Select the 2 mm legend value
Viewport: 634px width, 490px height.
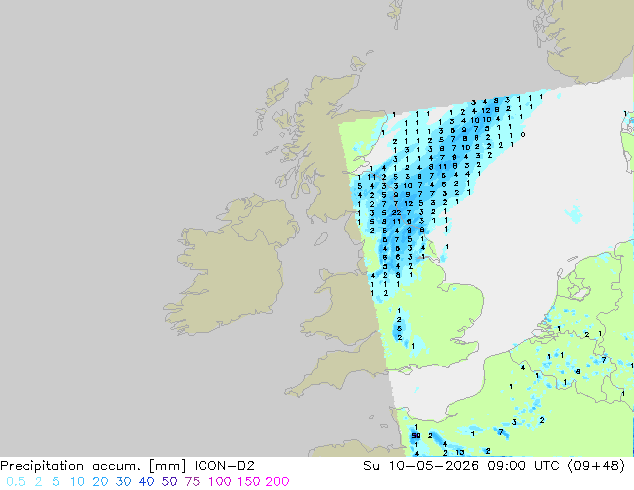38,482
